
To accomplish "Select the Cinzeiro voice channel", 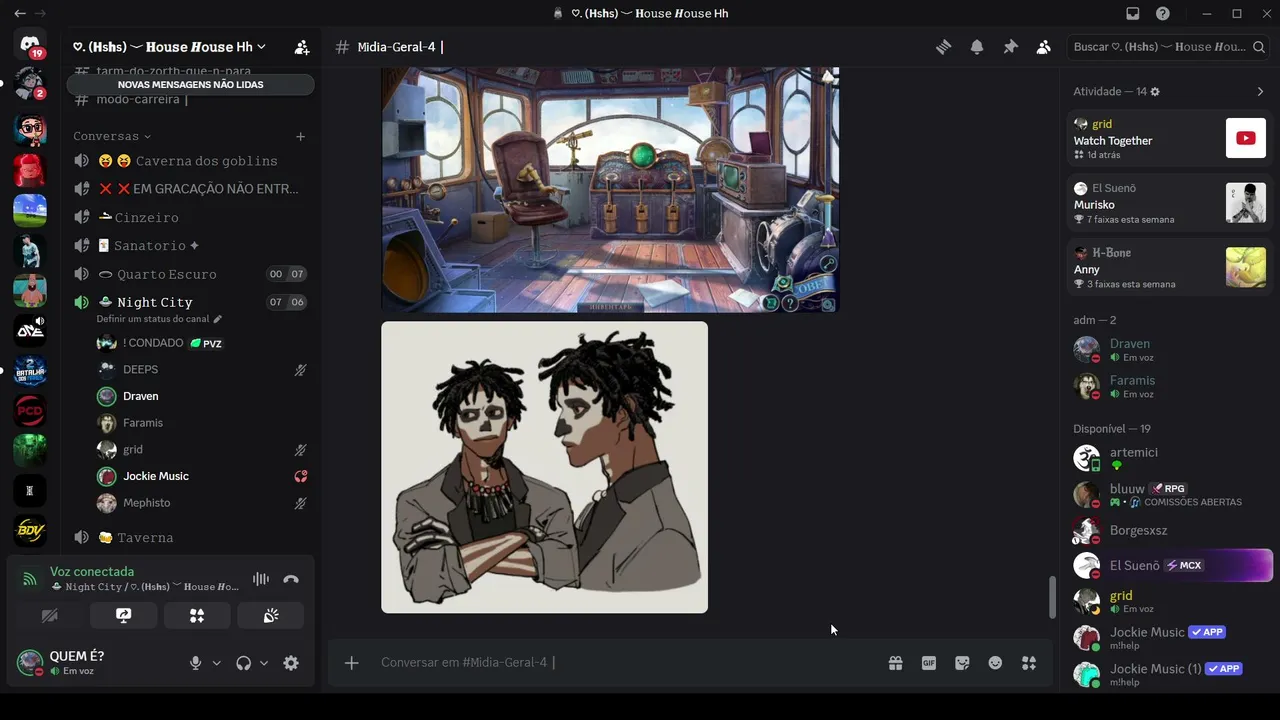I will (190, 217).
